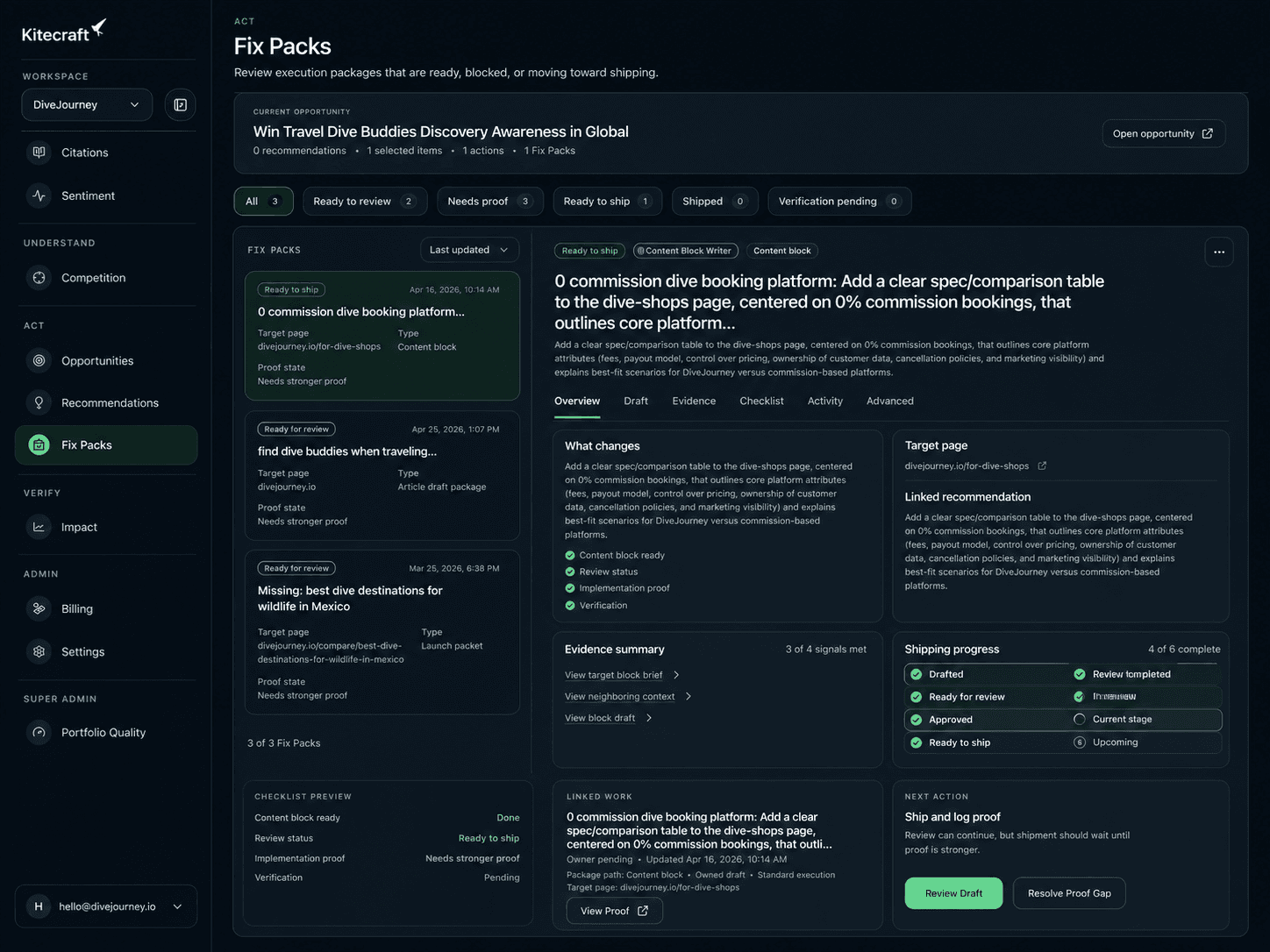Expand DiveJourney workspace dropdown
The width and height of the screenshot is (1270, 952).
click(x=87, y=104)
